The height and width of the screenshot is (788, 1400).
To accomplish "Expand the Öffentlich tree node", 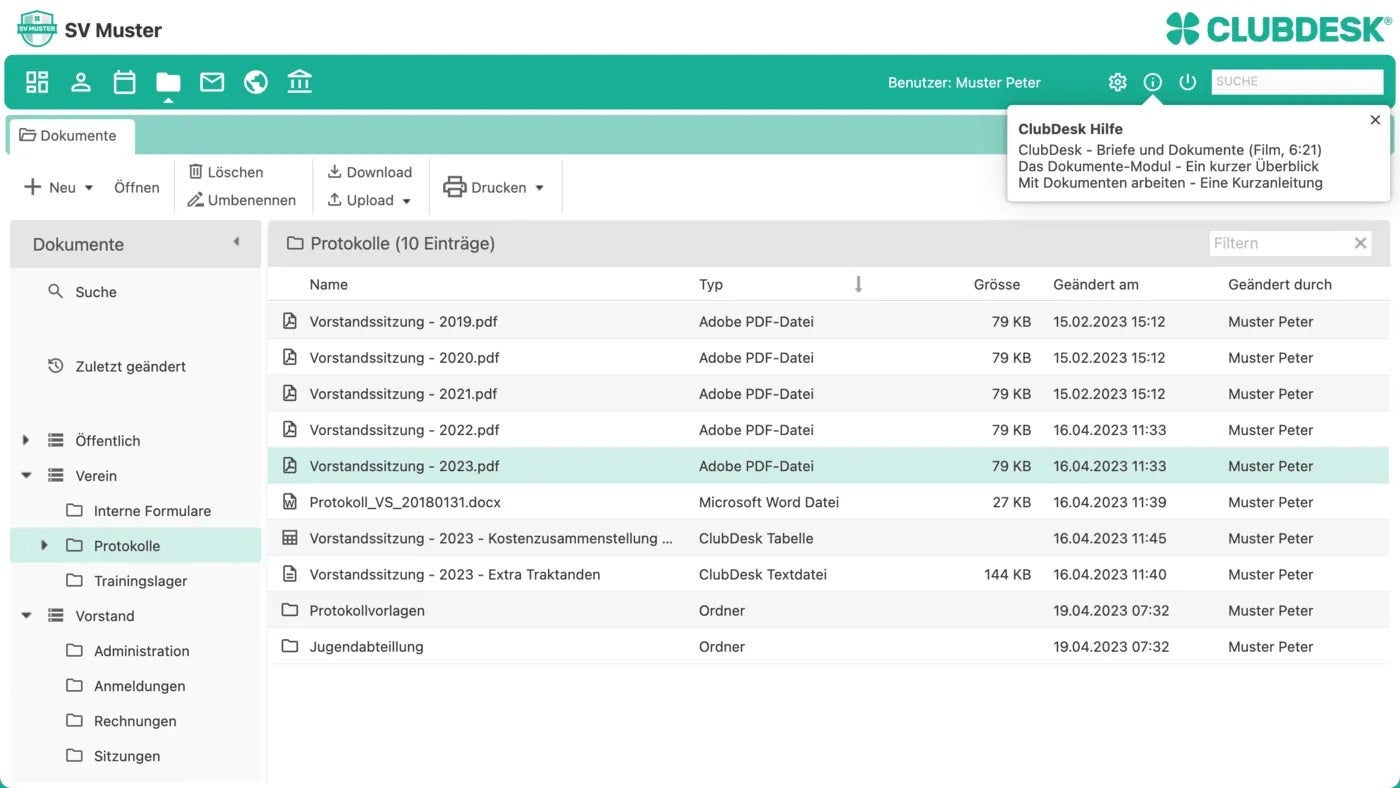I will (26, 440).
